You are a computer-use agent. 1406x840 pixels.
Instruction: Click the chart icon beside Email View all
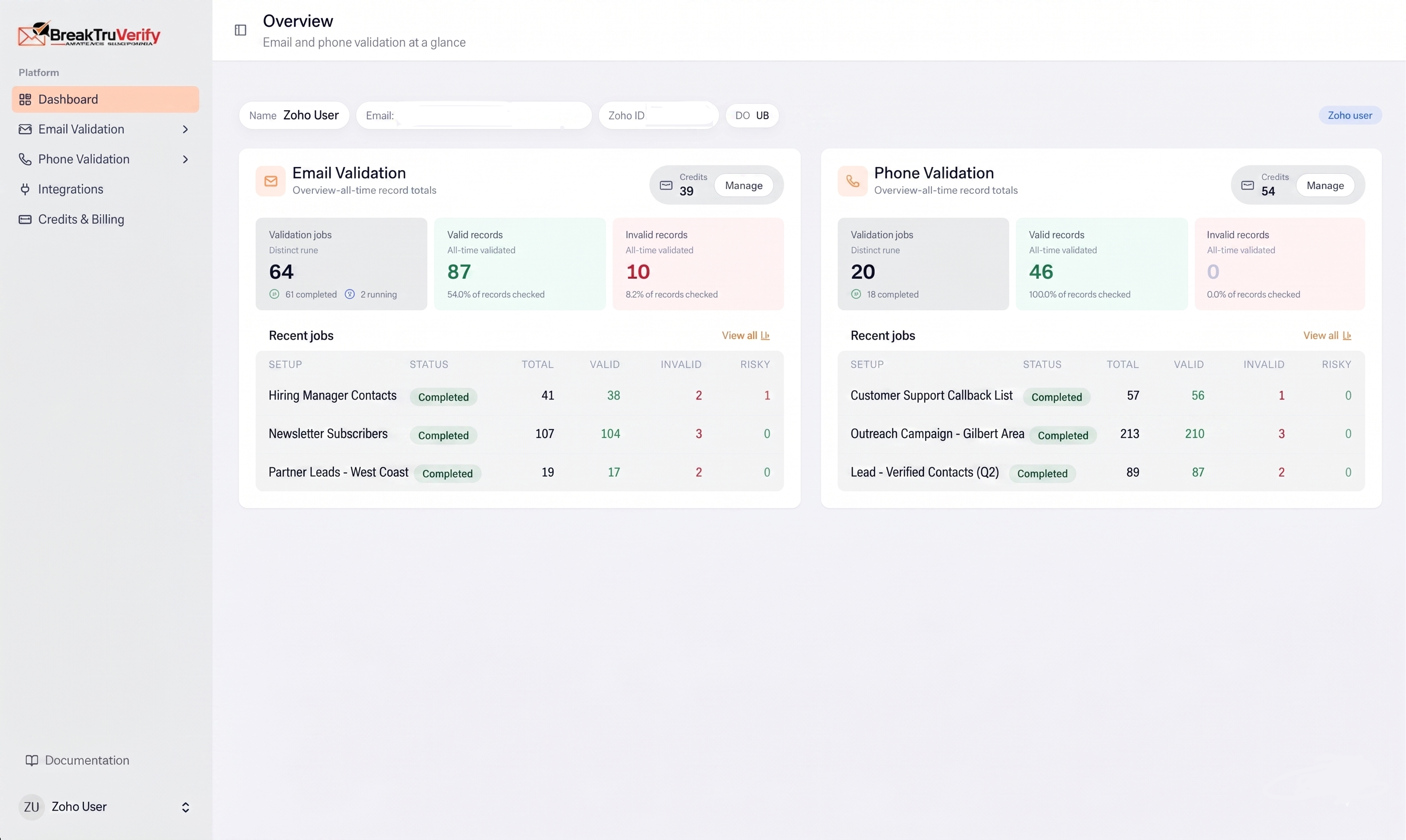[765, 335]
